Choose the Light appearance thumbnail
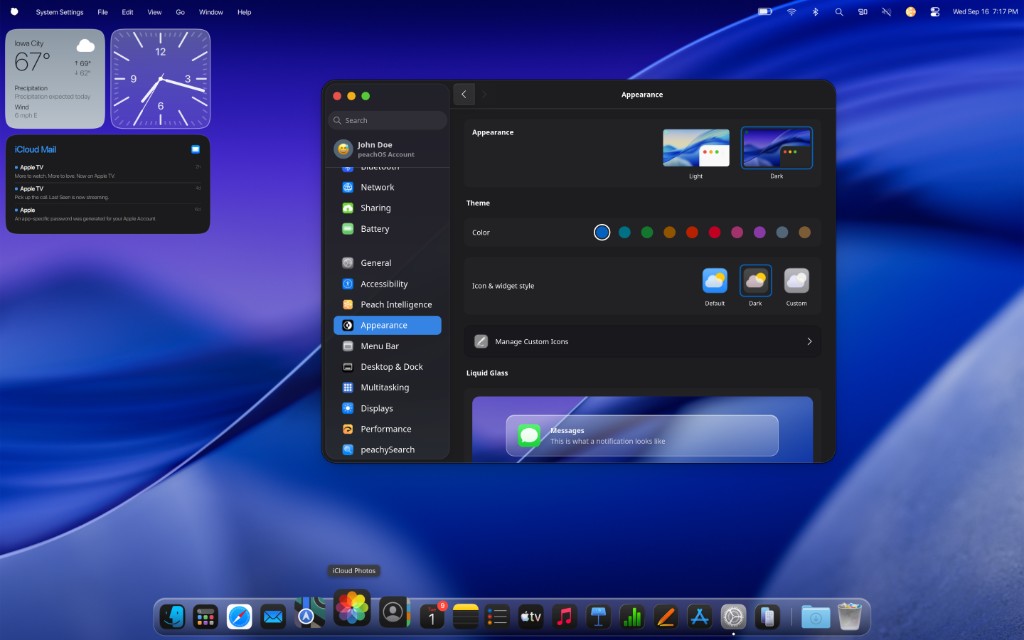 point(696,148)
